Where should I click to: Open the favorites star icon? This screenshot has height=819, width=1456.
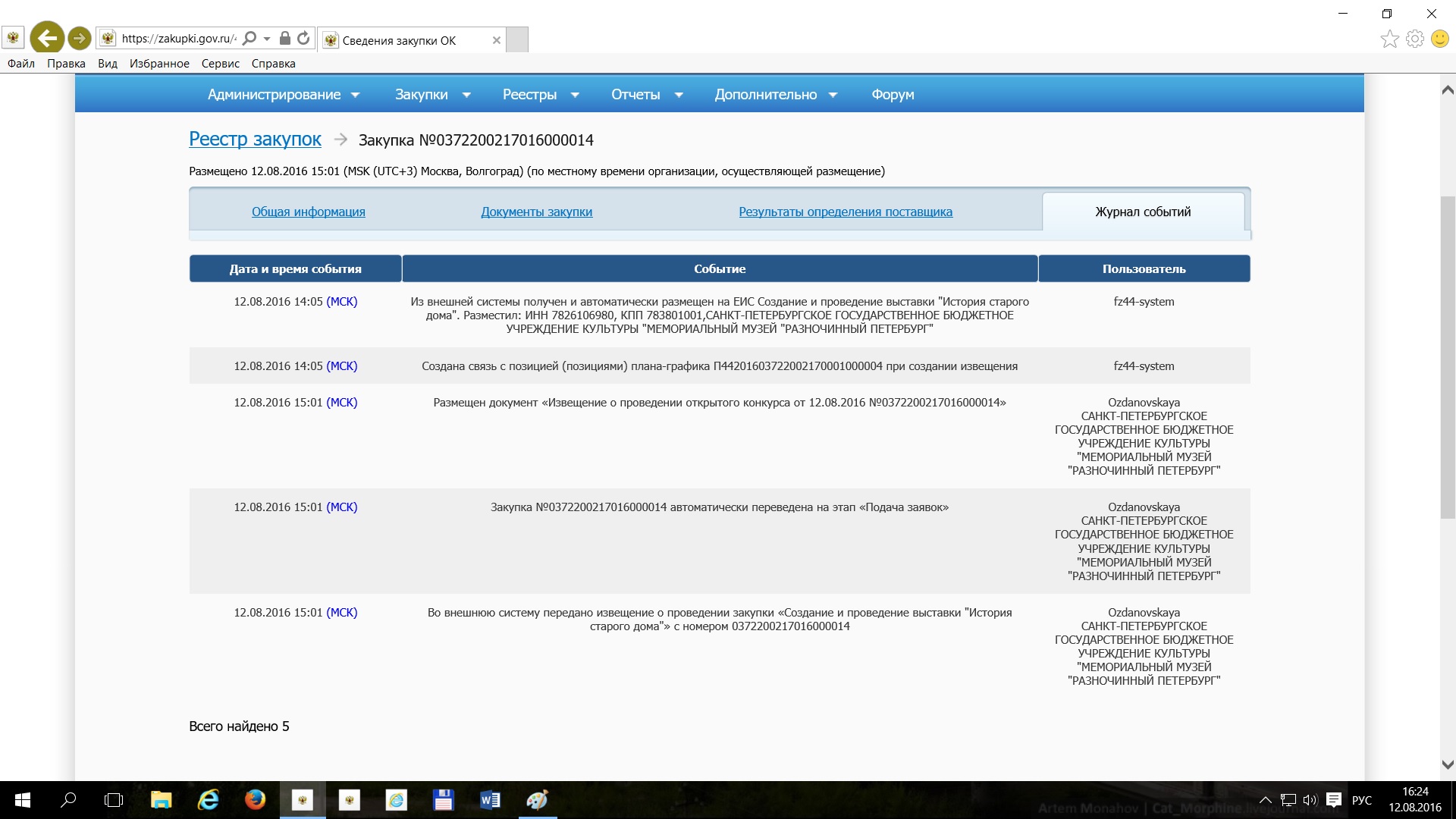point(1389,39)
